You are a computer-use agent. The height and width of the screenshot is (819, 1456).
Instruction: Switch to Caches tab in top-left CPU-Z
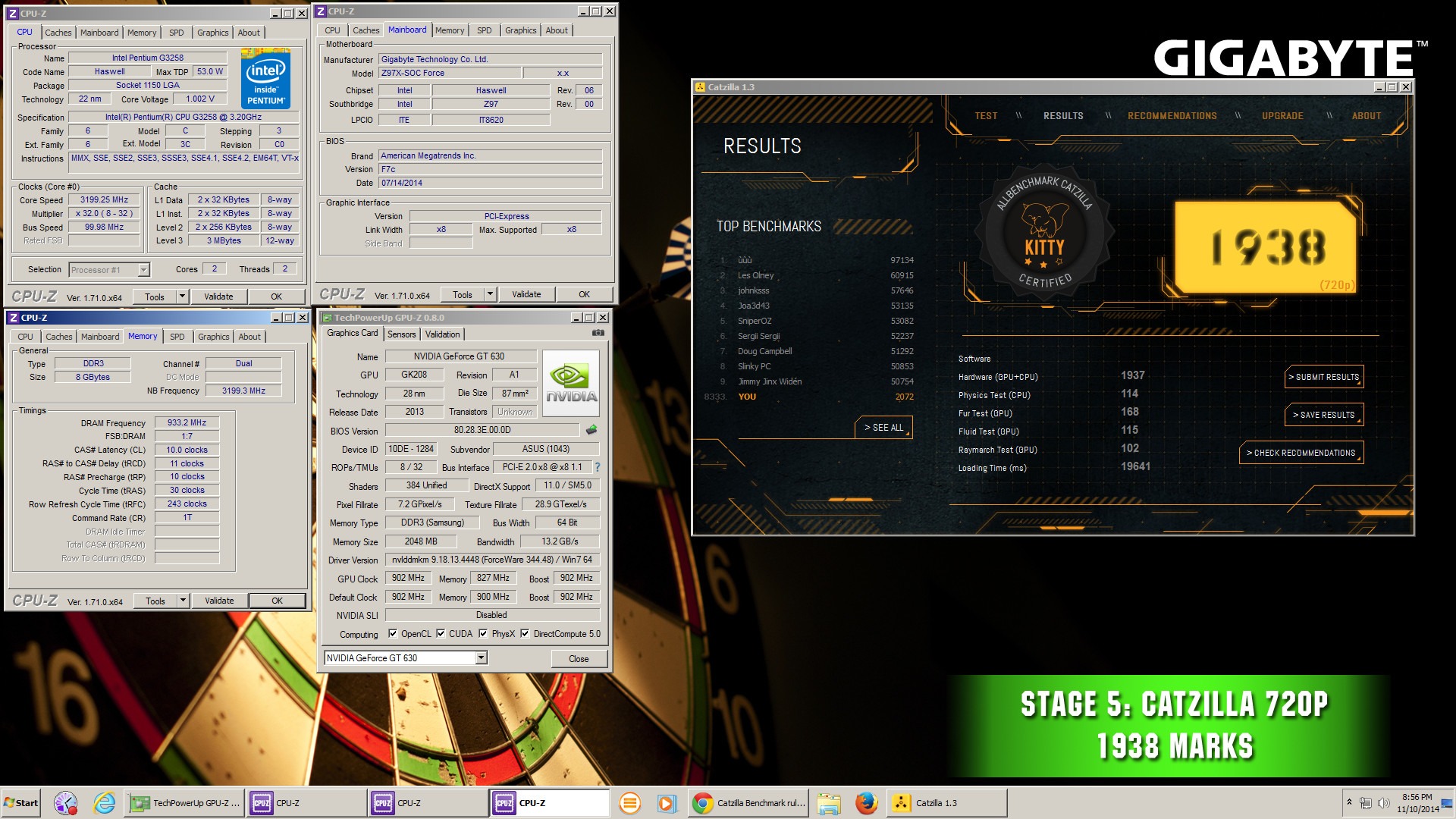(58, 33)
